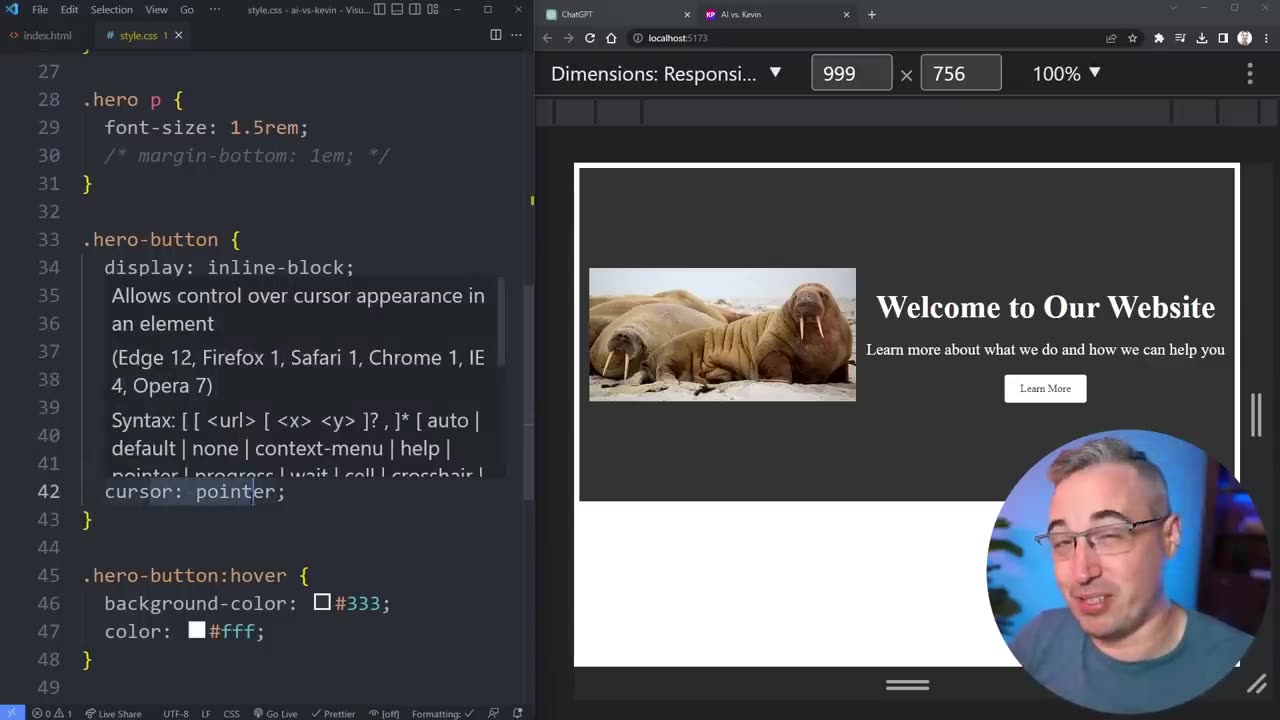
Task: Start Go Live server
Action: (x=275, y=713)
